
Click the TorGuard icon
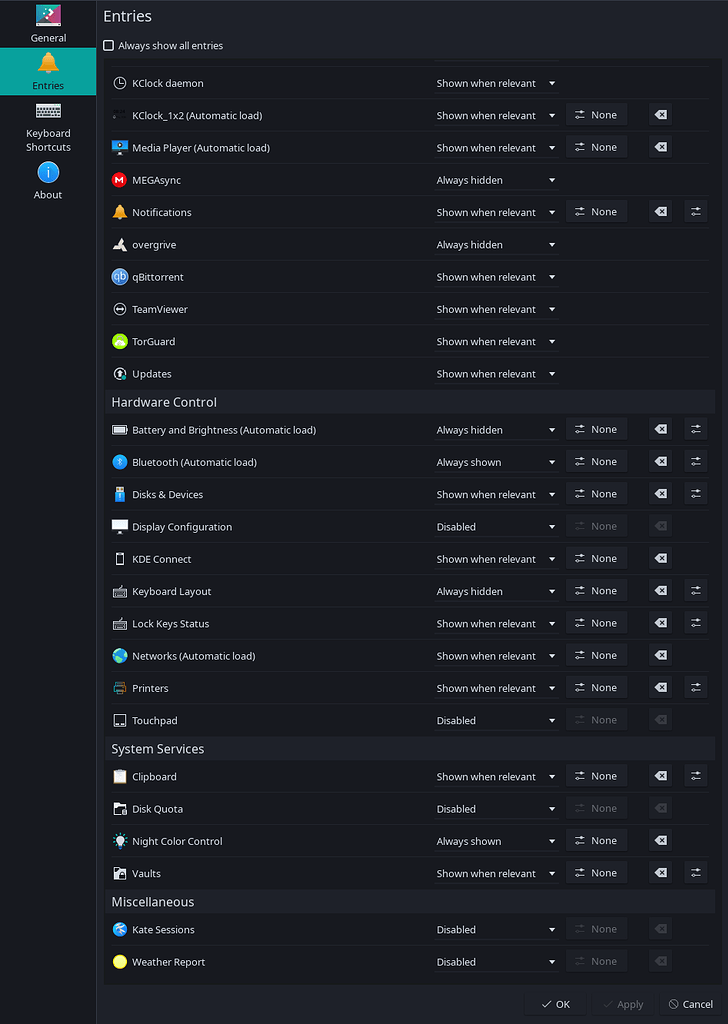(x=122, y=341)
